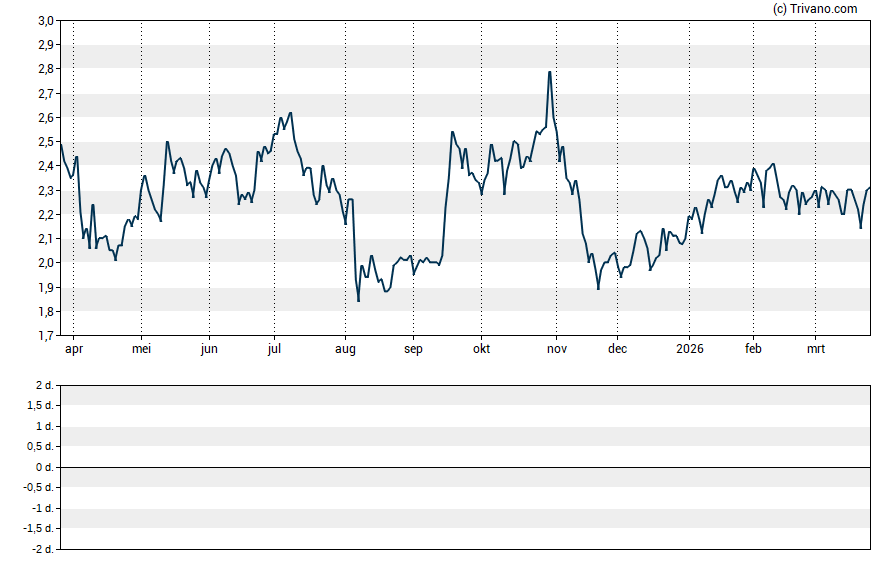Click the 'nov' month marker

click(557, 349)
